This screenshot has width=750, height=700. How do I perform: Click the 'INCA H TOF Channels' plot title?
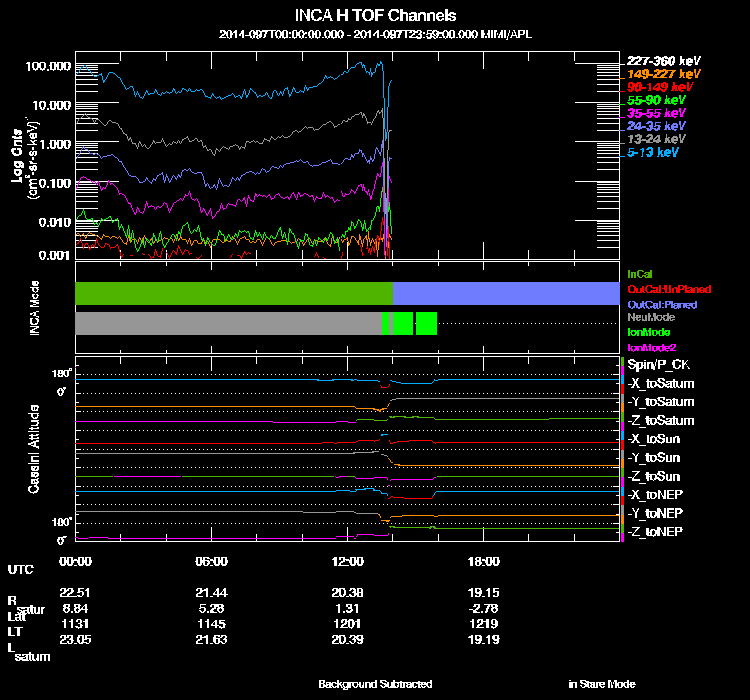click(375, 16)
